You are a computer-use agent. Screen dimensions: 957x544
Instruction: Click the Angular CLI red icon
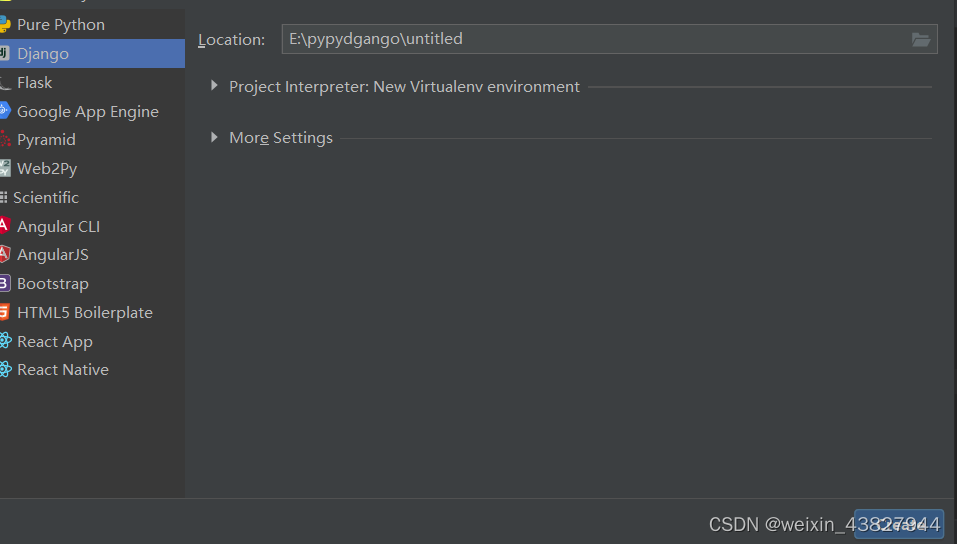pos(5,225)
